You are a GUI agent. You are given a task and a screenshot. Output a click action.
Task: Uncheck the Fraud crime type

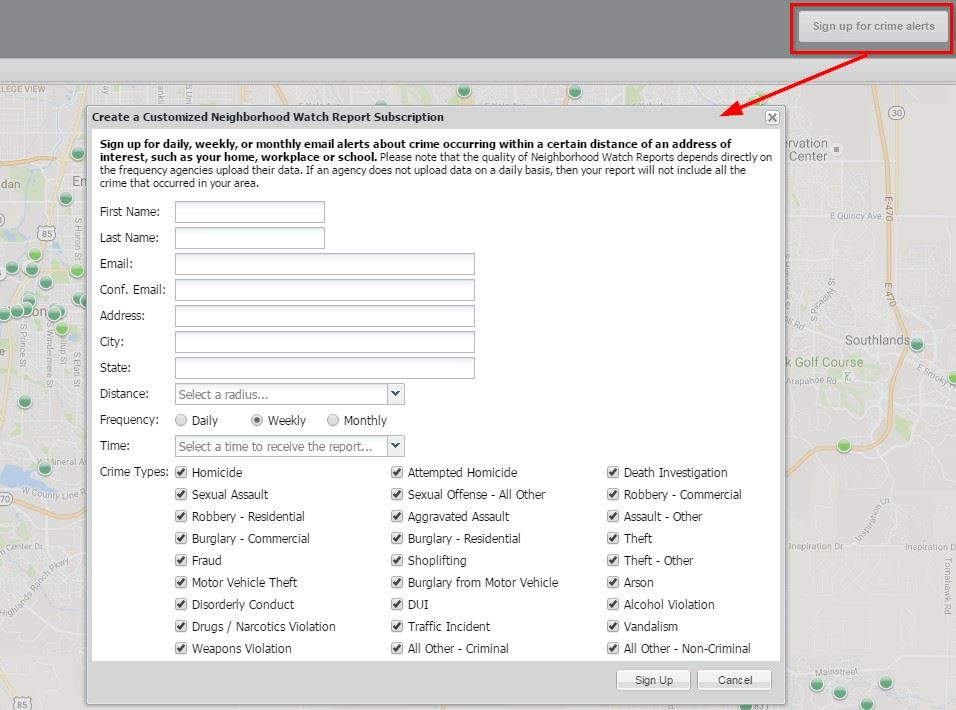[x=181, y=560]
